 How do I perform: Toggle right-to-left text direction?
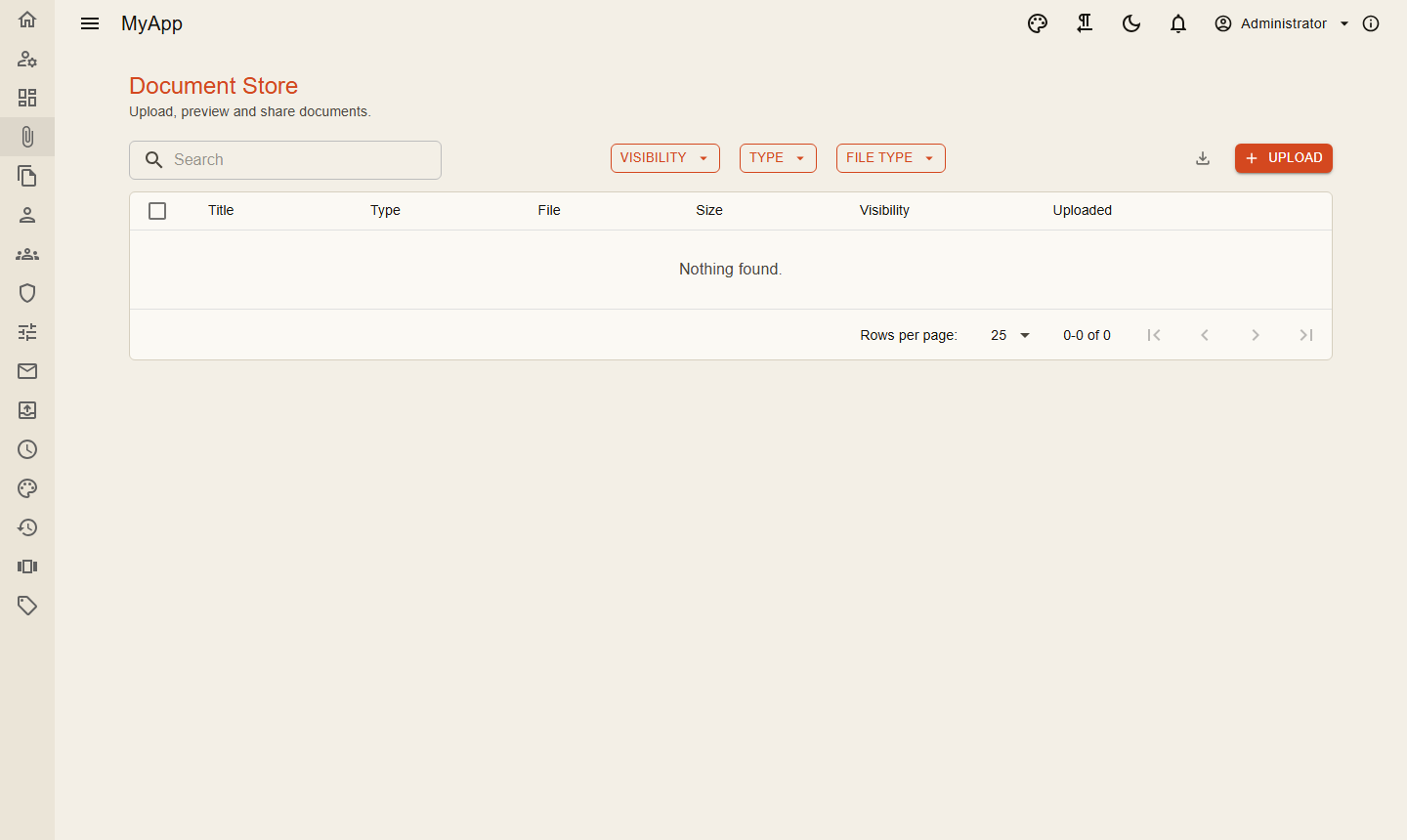tap(1085, 23)
